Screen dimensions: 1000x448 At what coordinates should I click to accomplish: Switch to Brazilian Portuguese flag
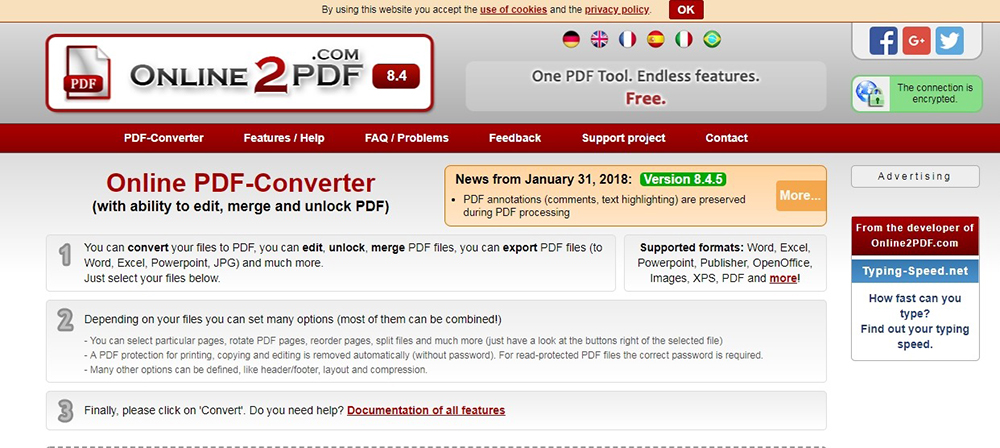tap(712, 40)
